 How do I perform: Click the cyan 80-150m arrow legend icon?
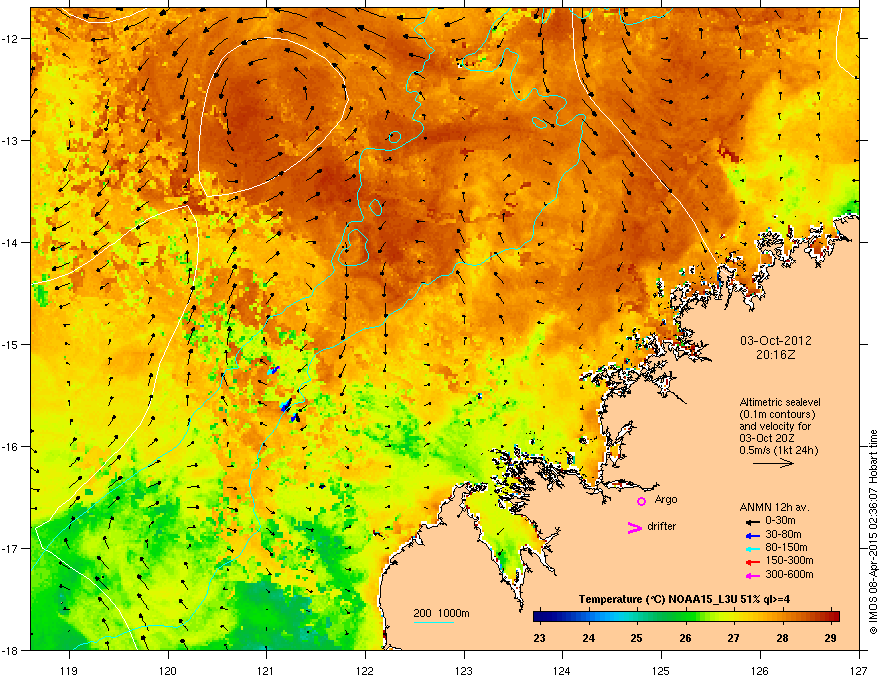click(x=752, y=548)
